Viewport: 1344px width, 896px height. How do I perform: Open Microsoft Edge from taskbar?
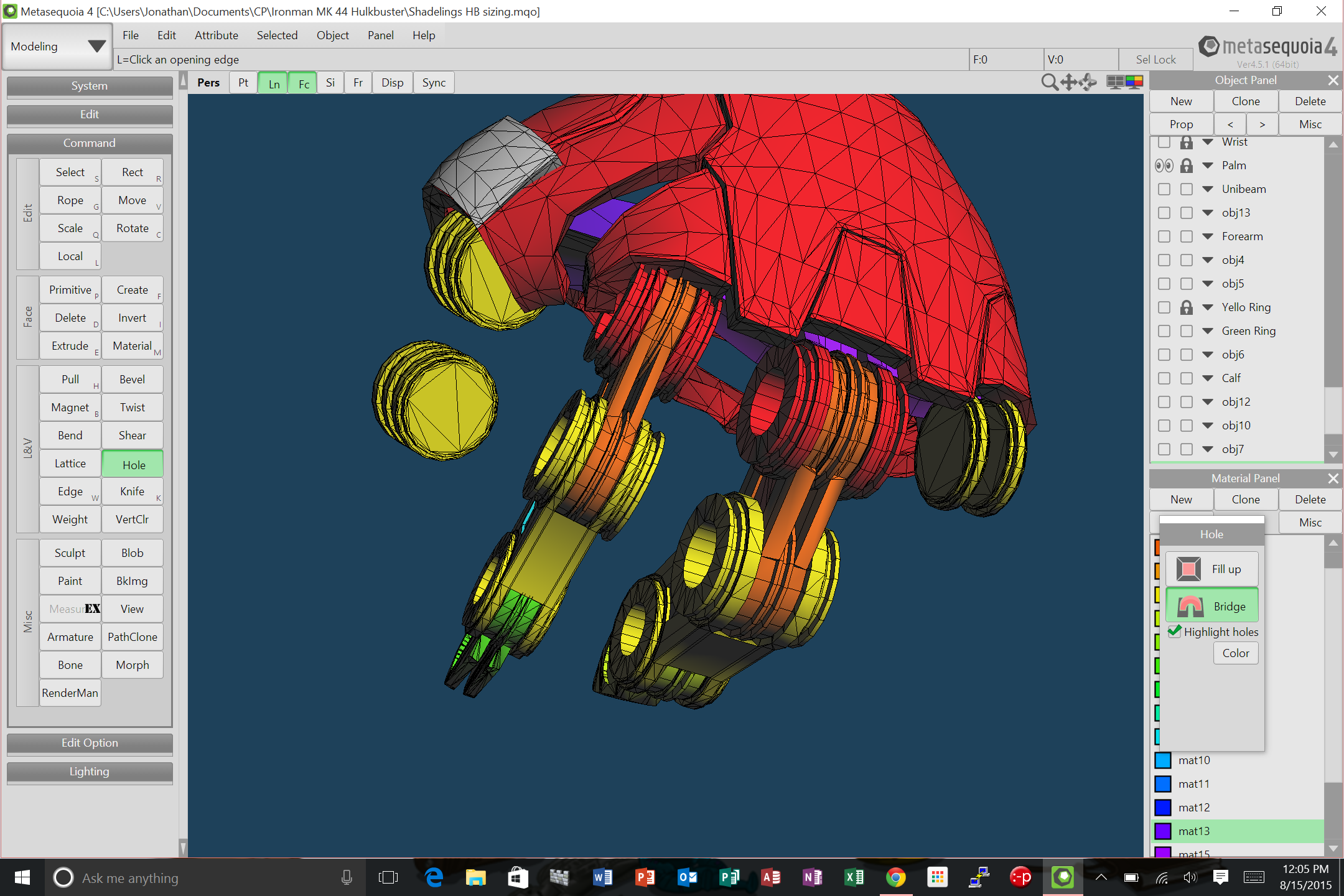pos(434,877)
